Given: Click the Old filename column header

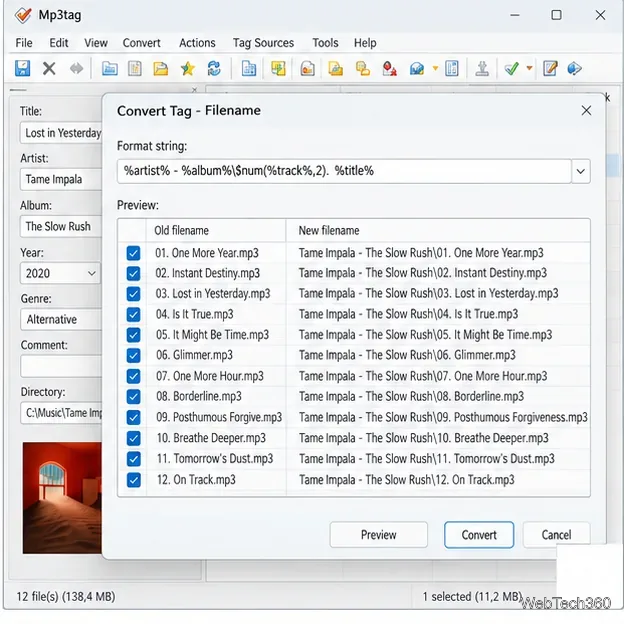Looking at the screenshot, I should (216, 230).
